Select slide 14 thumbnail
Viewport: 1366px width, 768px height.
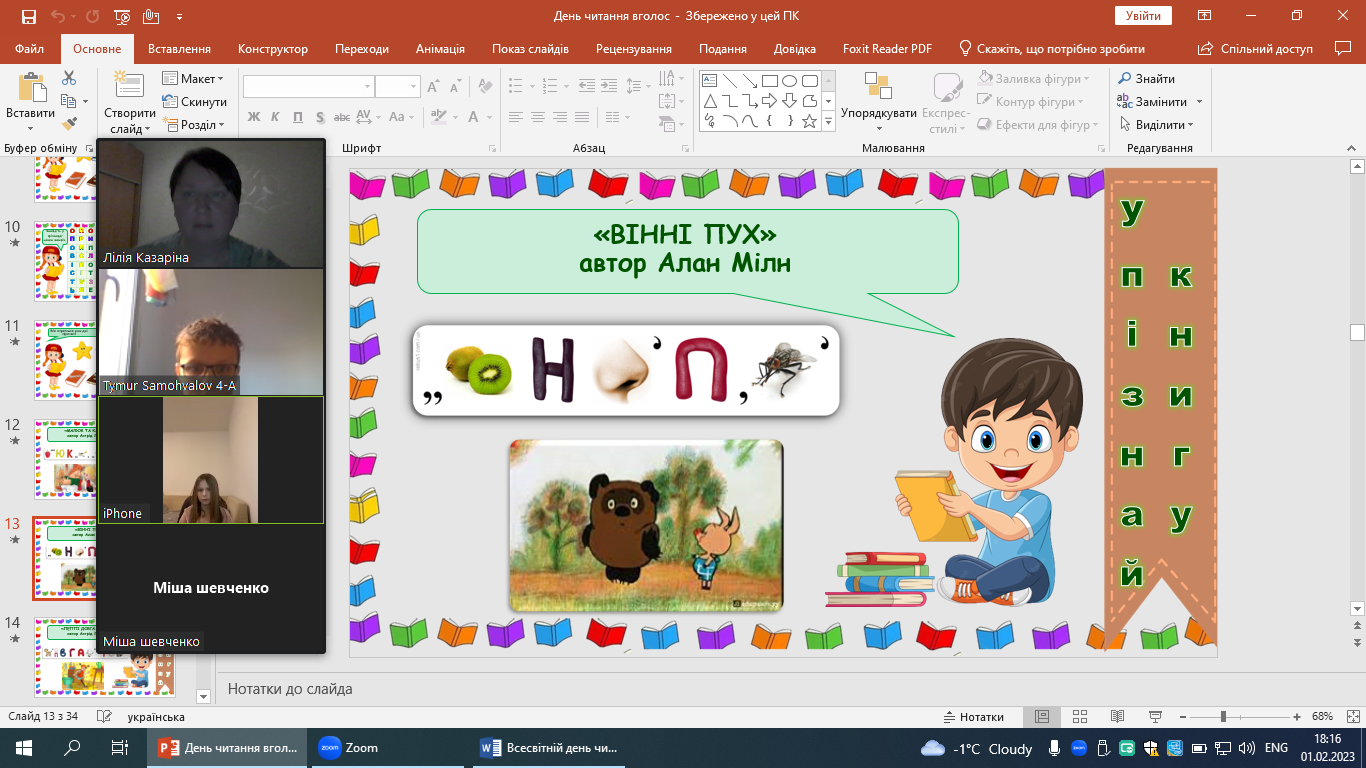(x=104, y=656)
